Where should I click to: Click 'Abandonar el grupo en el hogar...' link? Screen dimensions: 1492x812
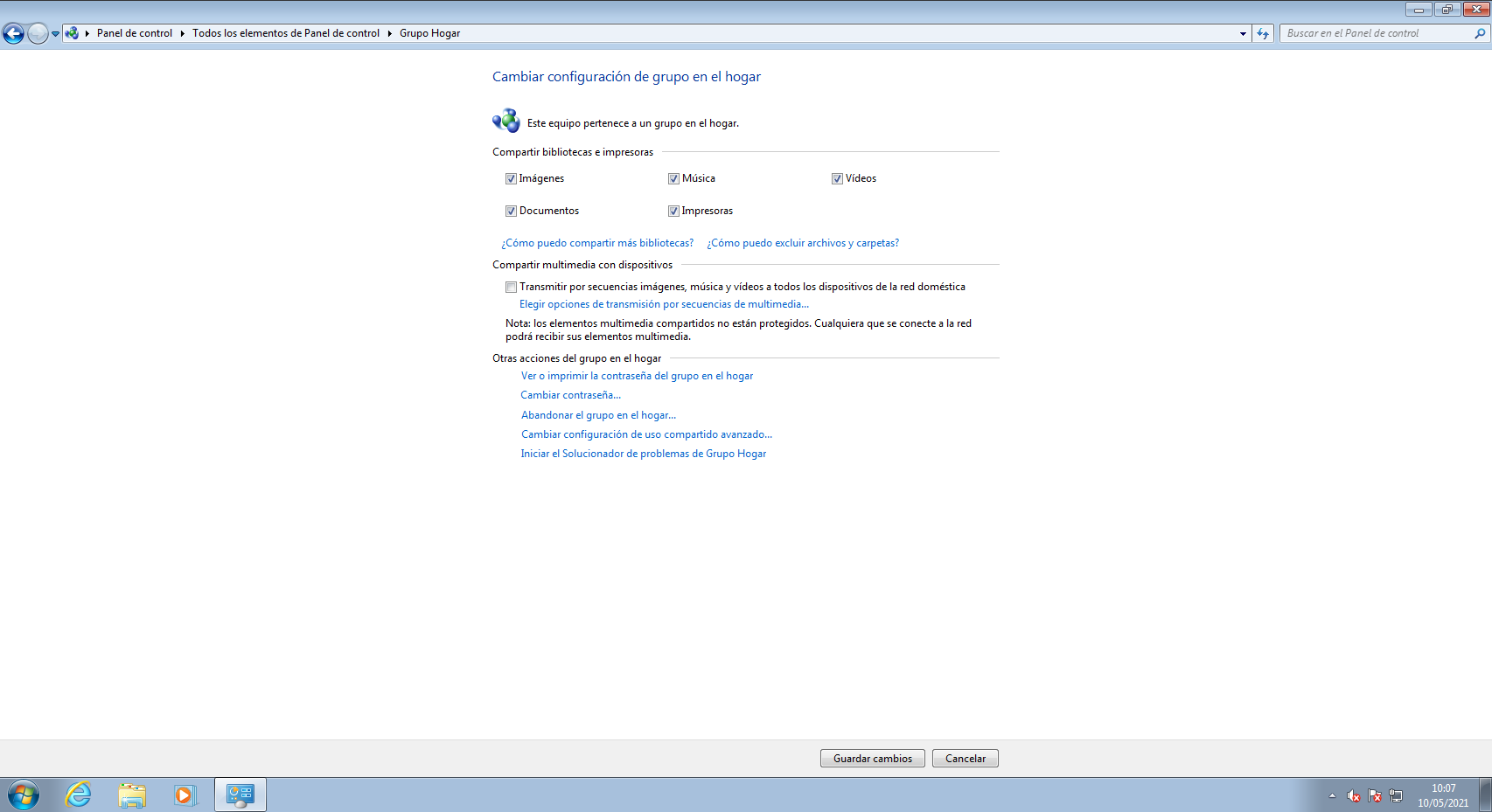tap(598, 415)
